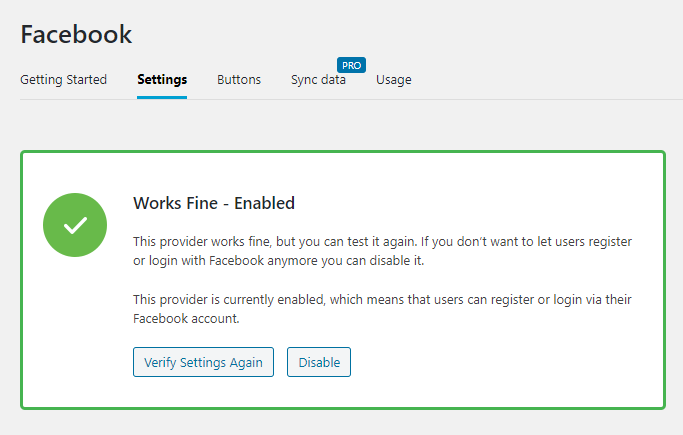
Task: Disable the Facebook provider
Action: [319, 362]
